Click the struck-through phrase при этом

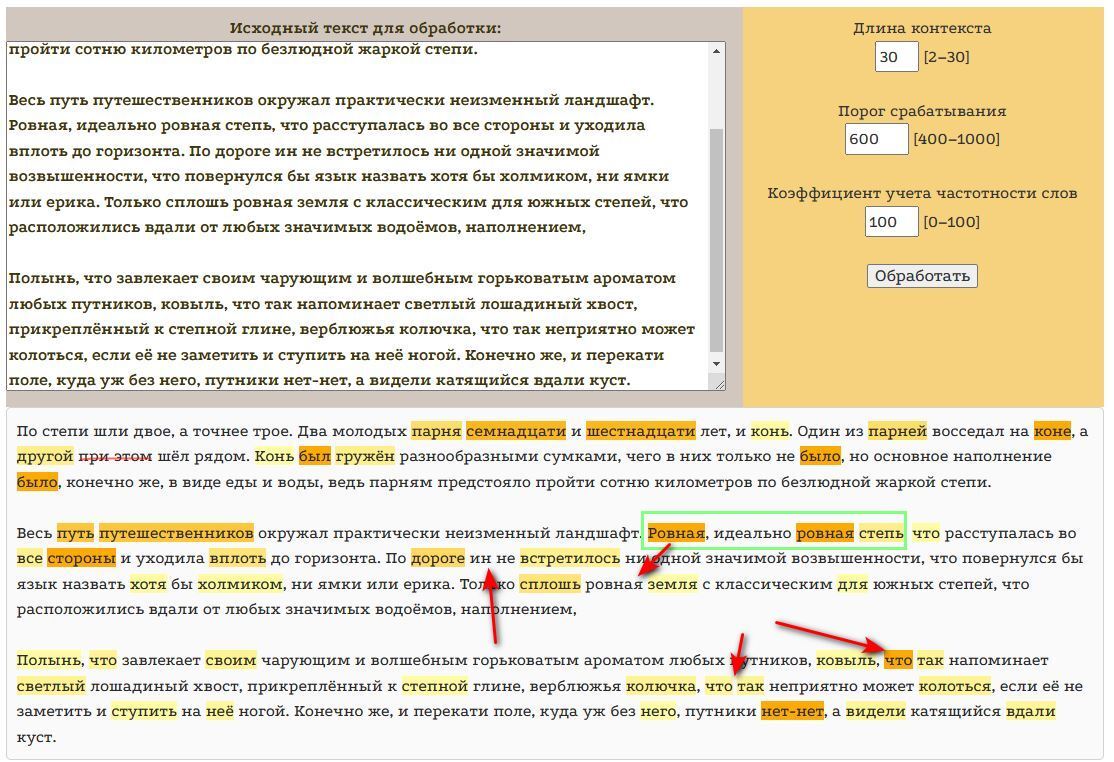115,456
